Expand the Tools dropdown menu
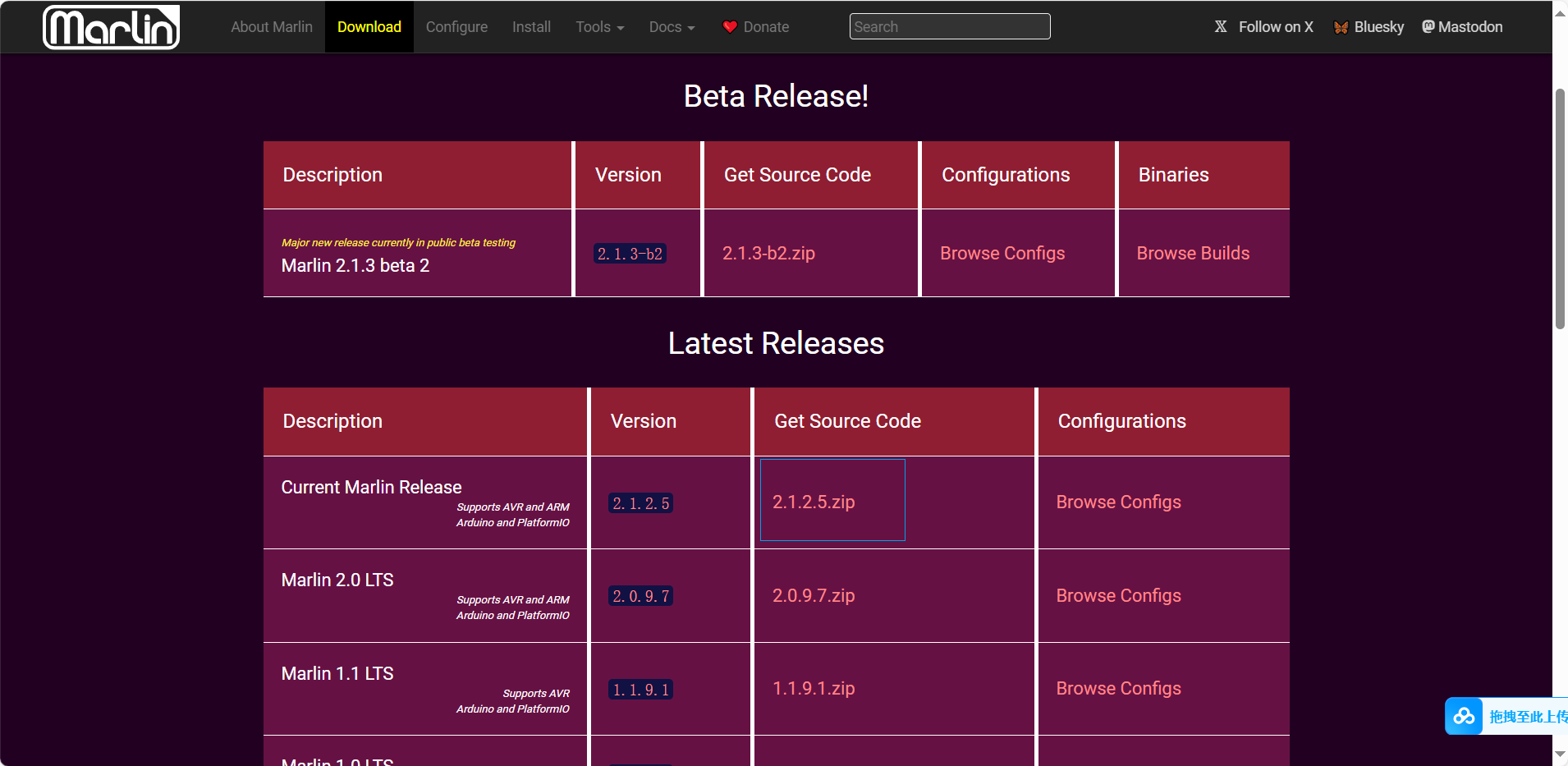1568x766 pixels. click(x=600, y=27)
